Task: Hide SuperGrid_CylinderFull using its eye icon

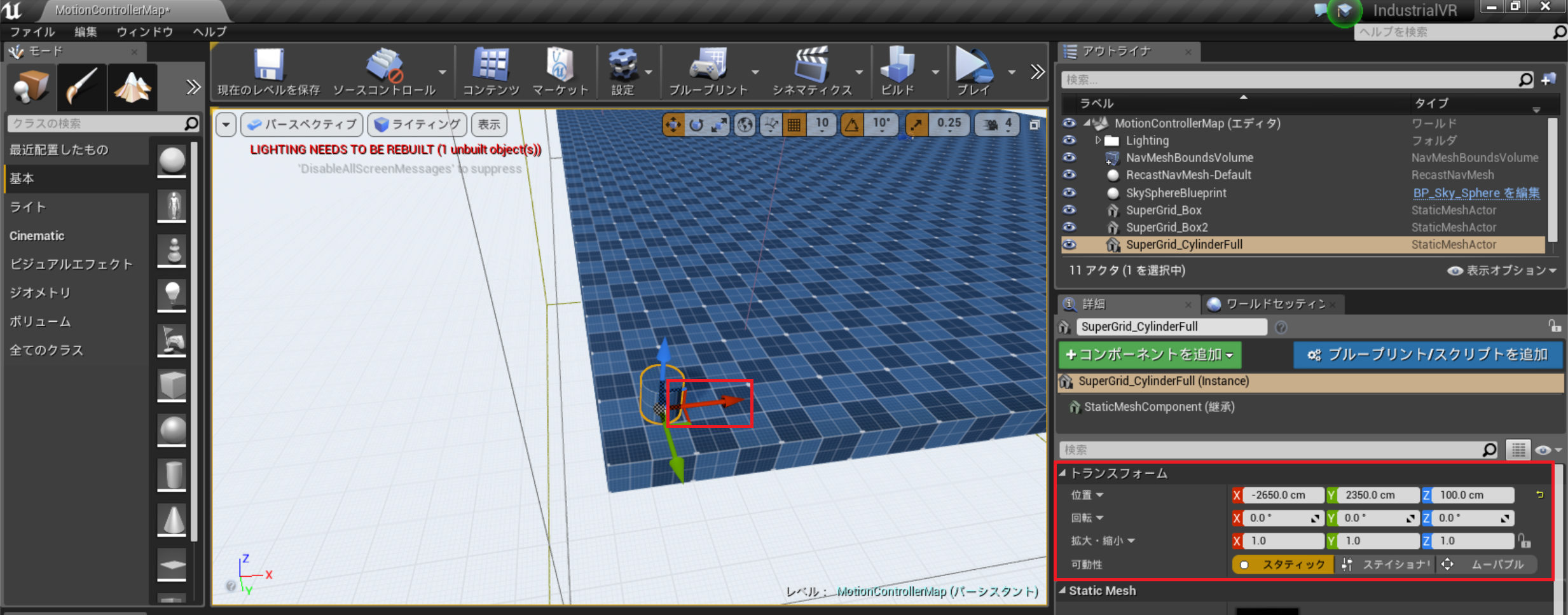Action: coord(1069,244)
